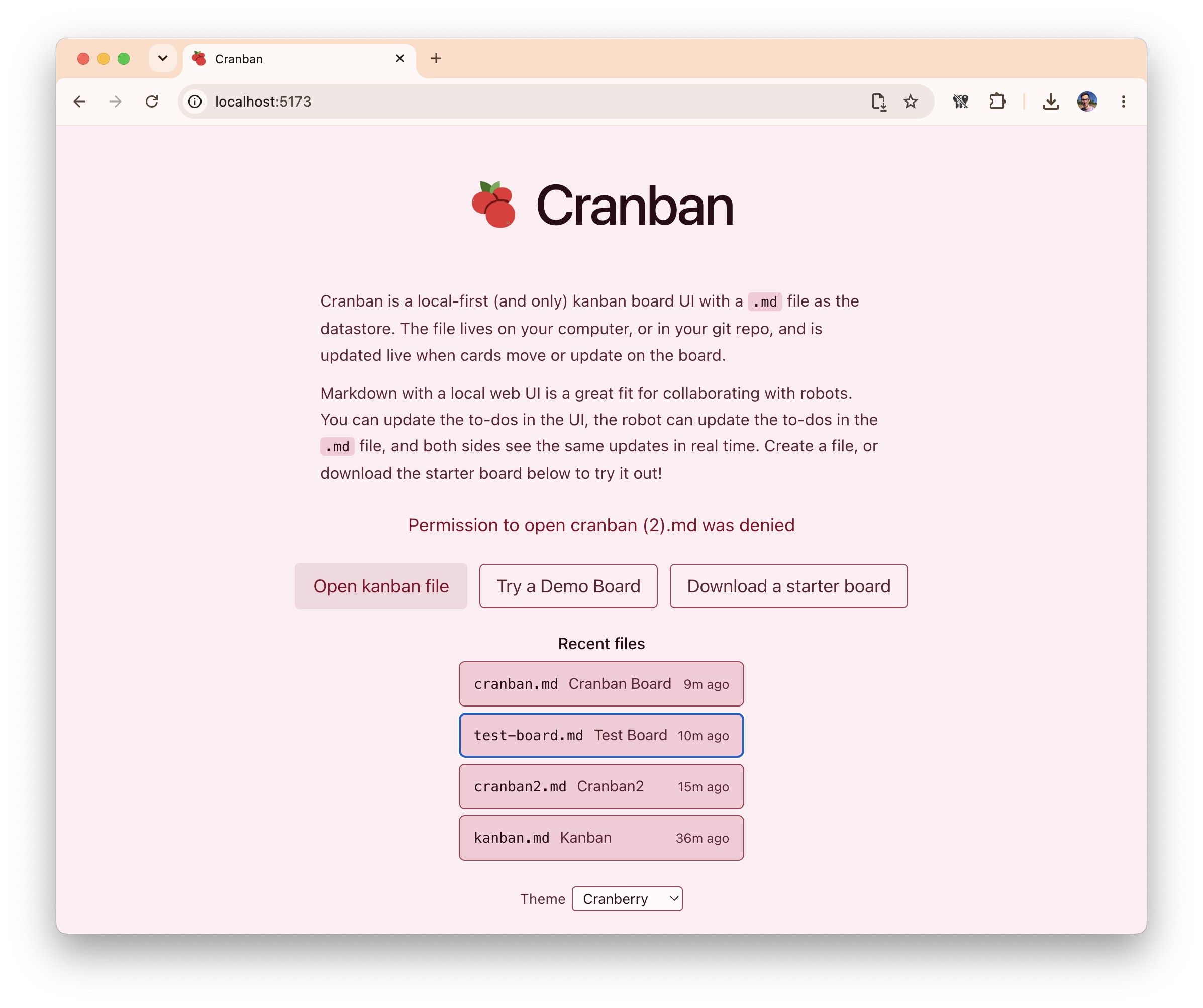Expand the tab search dropdown

pos(163,58)
